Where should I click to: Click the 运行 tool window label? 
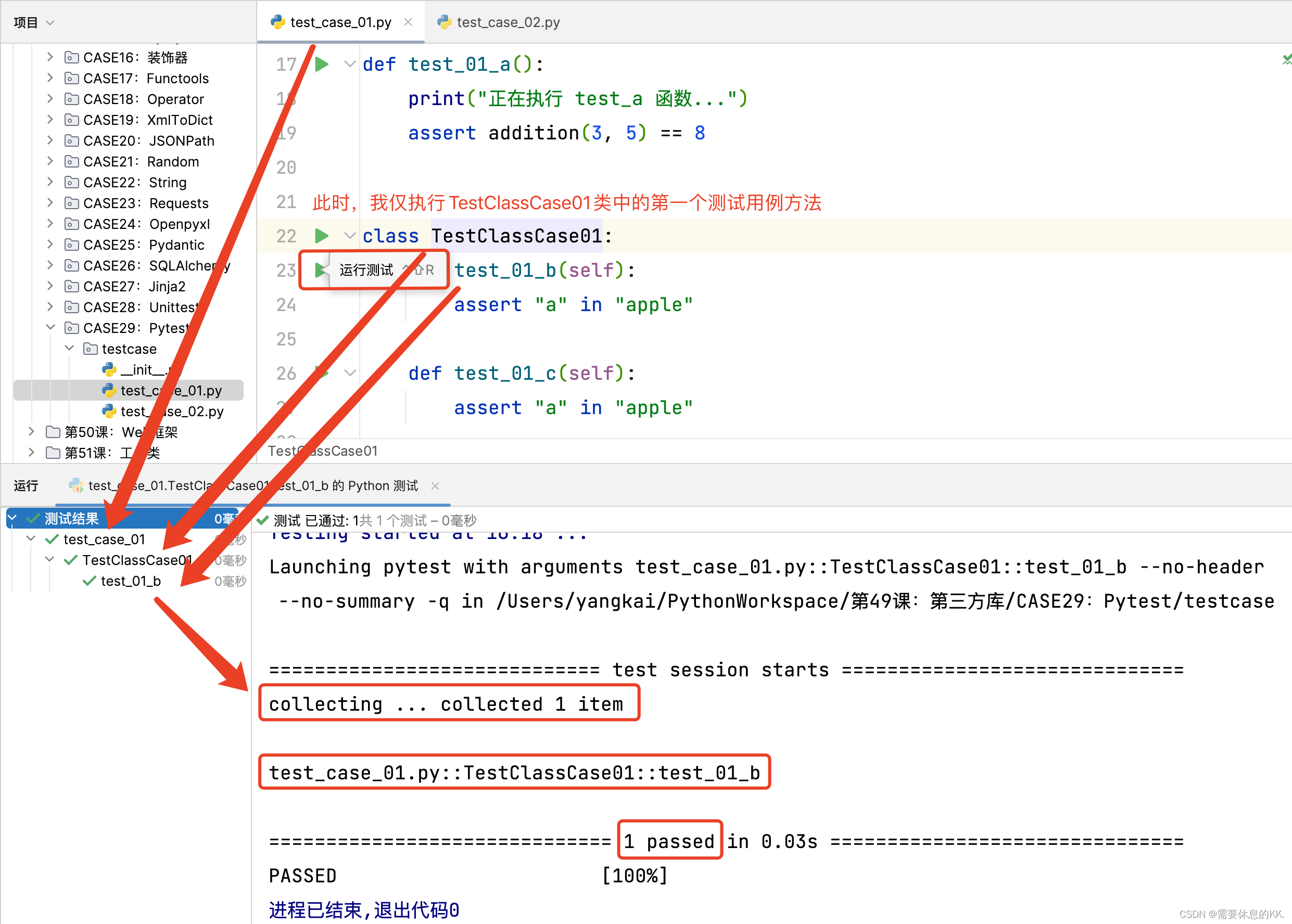26,485
